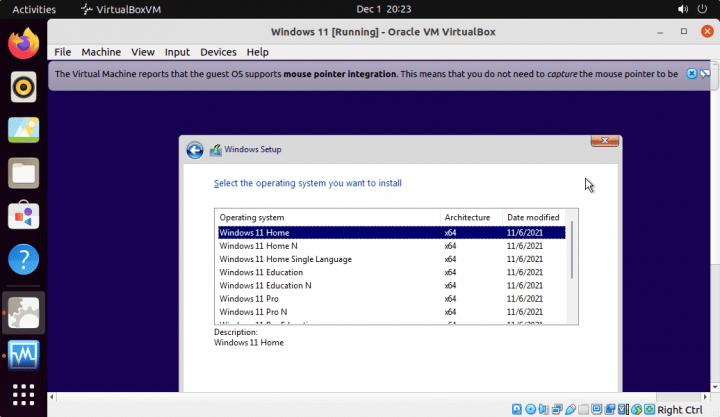The image size is (720, 417).
Task: Click the blue back arrow in Windows Setup
Action: click(x=195, y=150)
